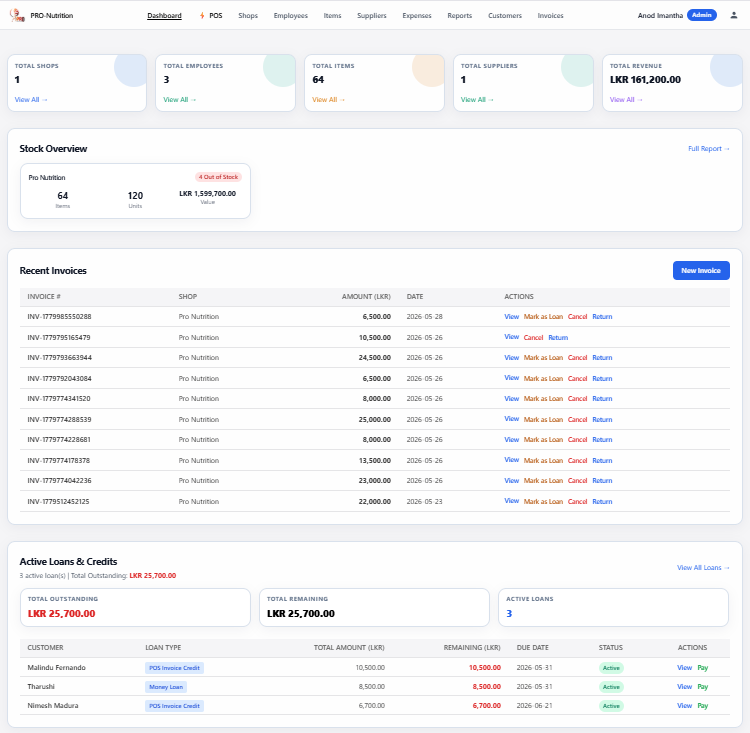750x733 pixels.
Task: Select the LKR 1,599,700.00 stock value
Action: [x=208, y=193]
